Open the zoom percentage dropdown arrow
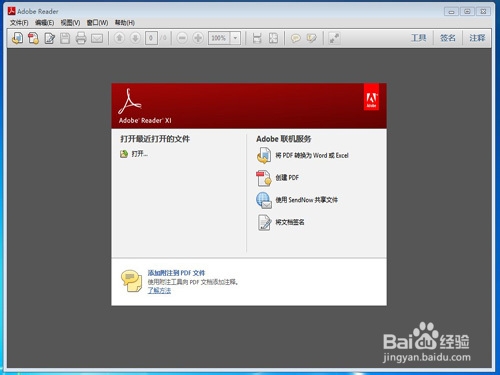The image size is (500, 375). pos(235,38)
